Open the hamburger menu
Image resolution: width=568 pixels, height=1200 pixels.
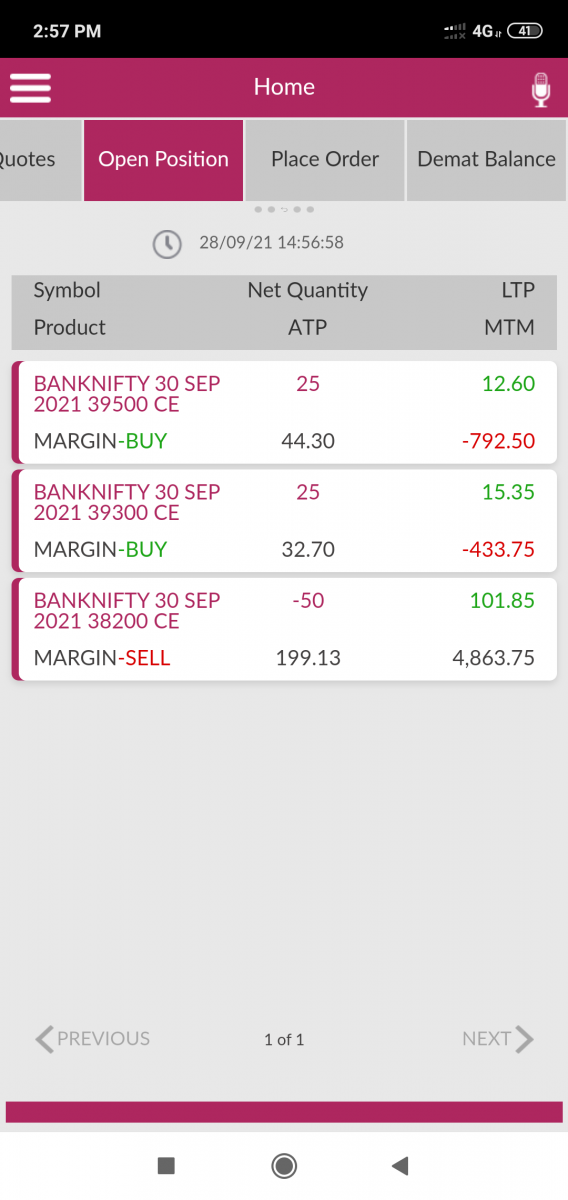coord(30,88)
